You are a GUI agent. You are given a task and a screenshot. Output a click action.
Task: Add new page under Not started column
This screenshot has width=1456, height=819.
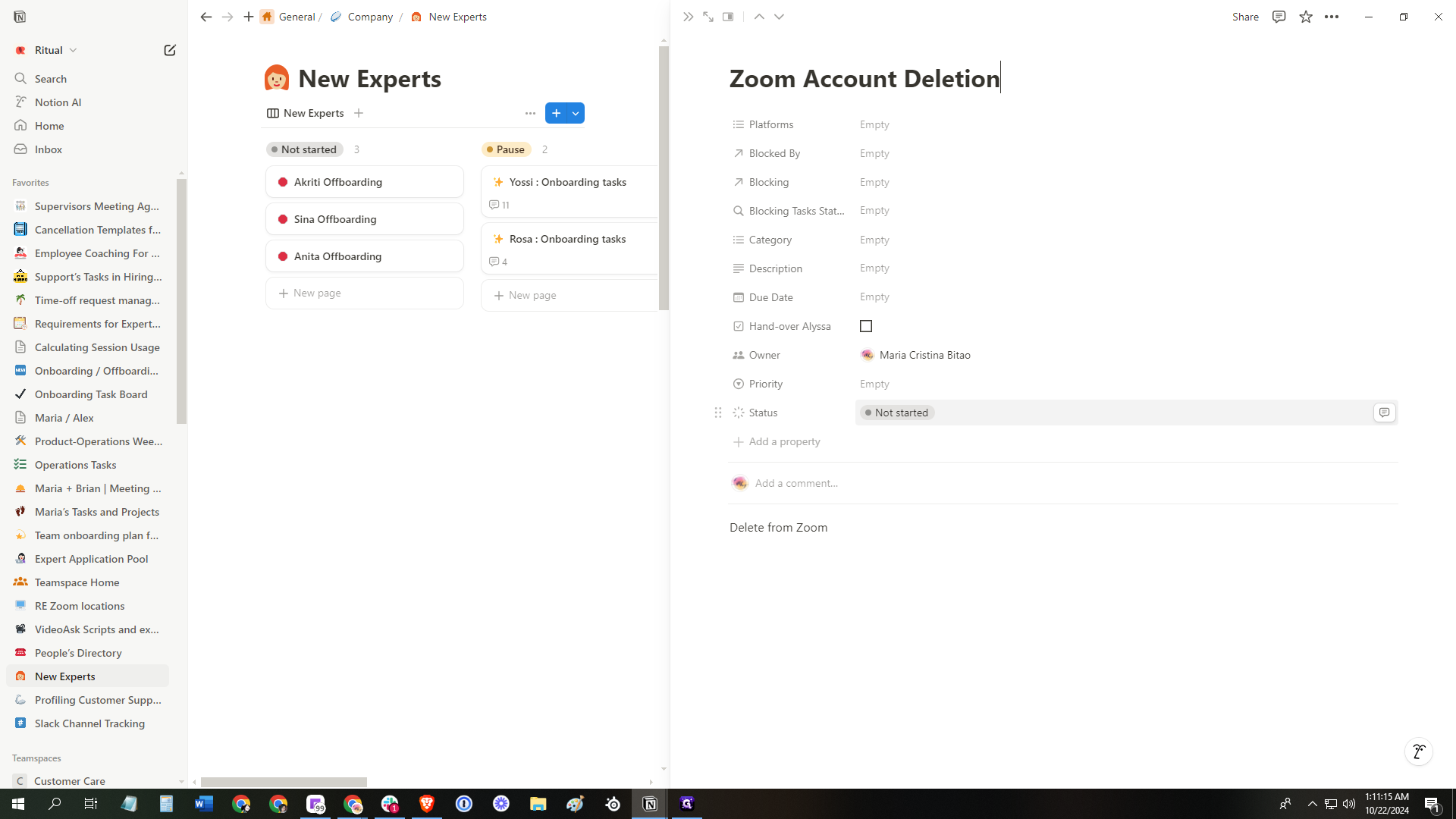pyautogui.click(x=365, y=293)
